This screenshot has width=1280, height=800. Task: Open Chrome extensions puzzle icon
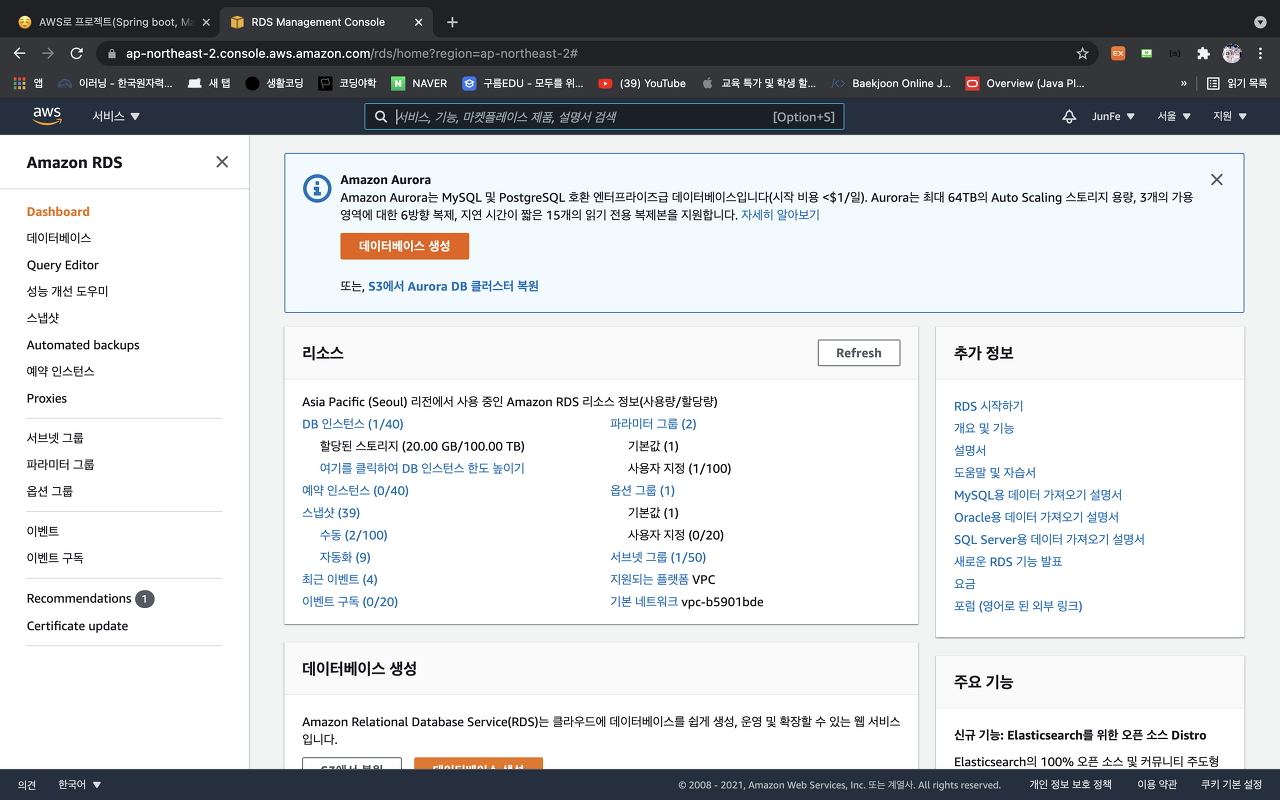pos(1203,53)
